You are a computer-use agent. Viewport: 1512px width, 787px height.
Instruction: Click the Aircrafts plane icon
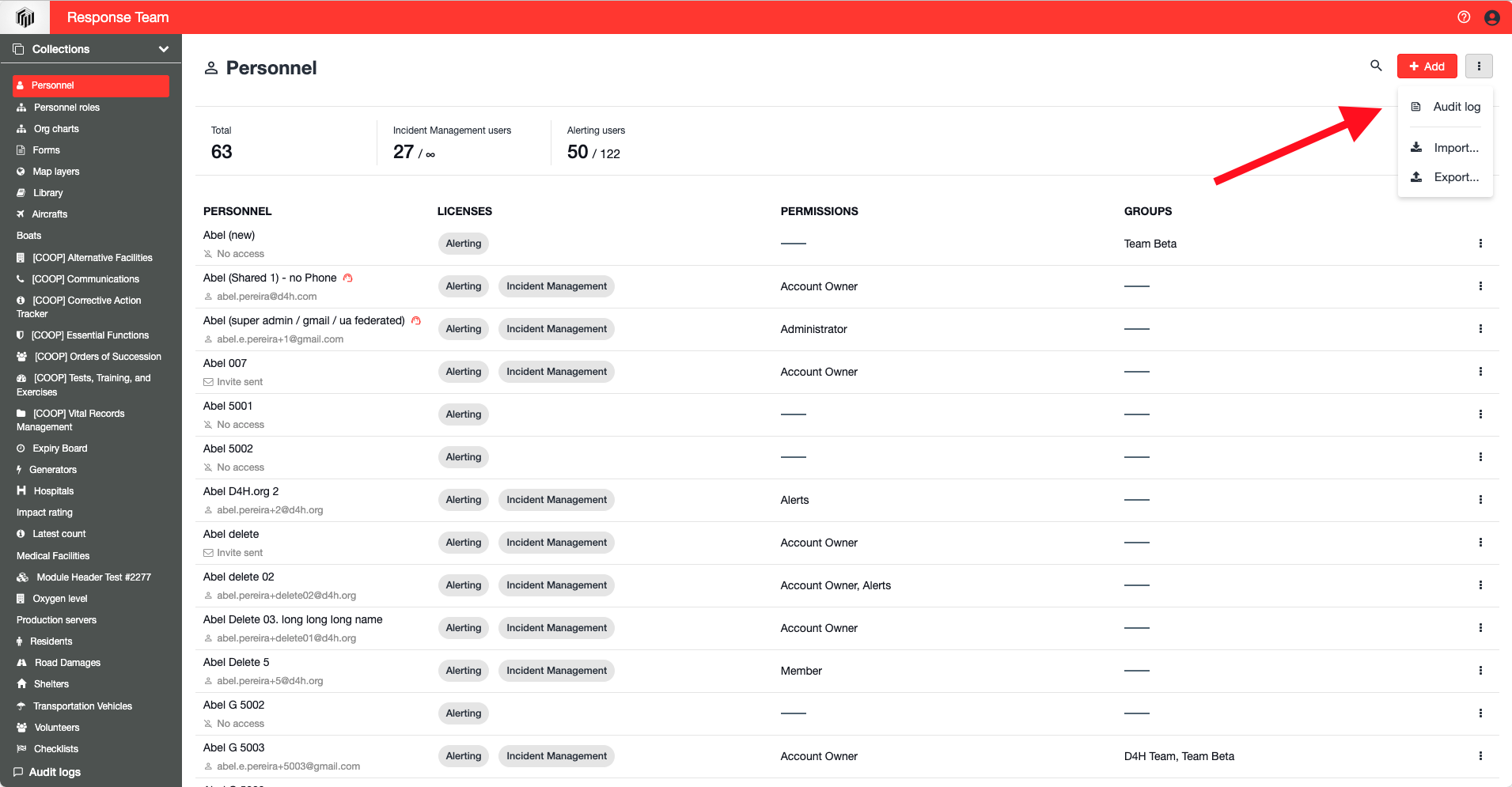(x=21, y=214)
